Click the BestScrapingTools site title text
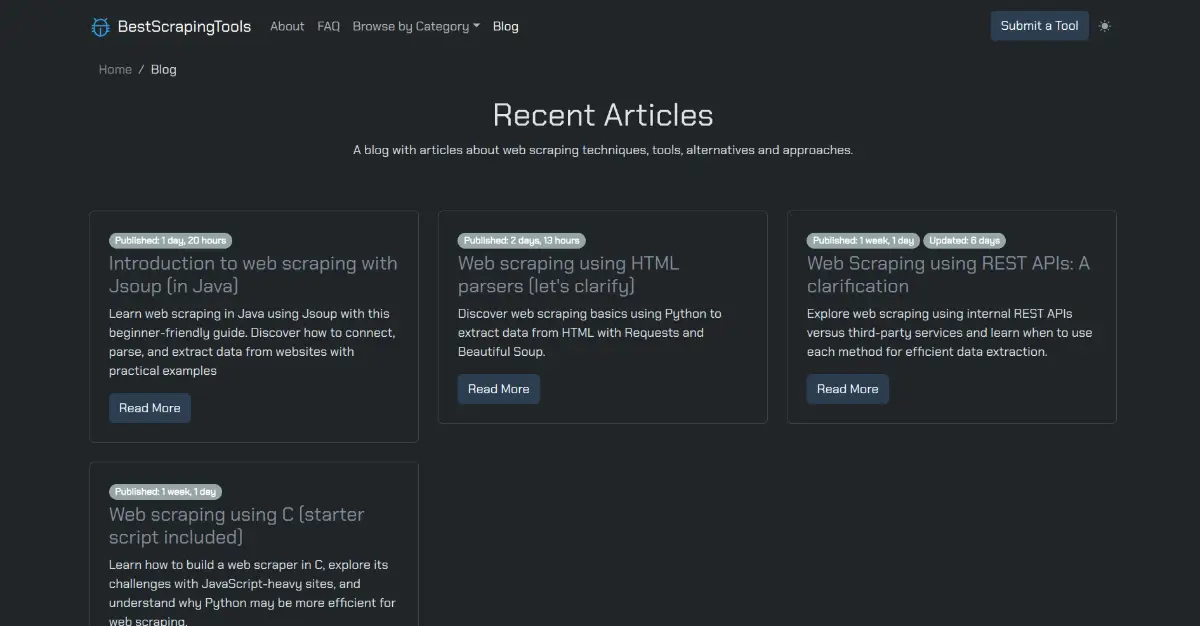This screenshot has height=626, width=1200. coord(182,26)
